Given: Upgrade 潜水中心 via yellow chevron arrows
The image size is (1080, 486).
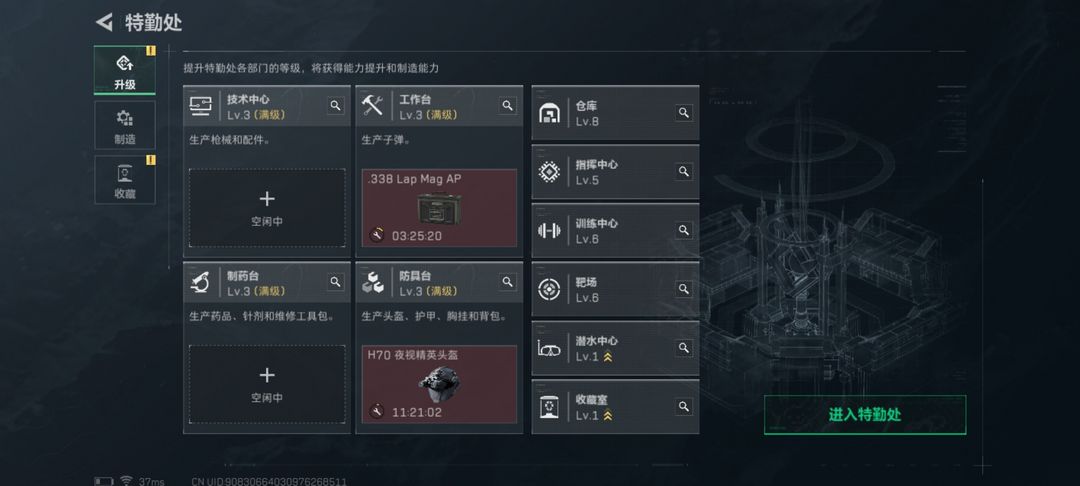Looking at the screenshot, I should [x=608, y=357].
